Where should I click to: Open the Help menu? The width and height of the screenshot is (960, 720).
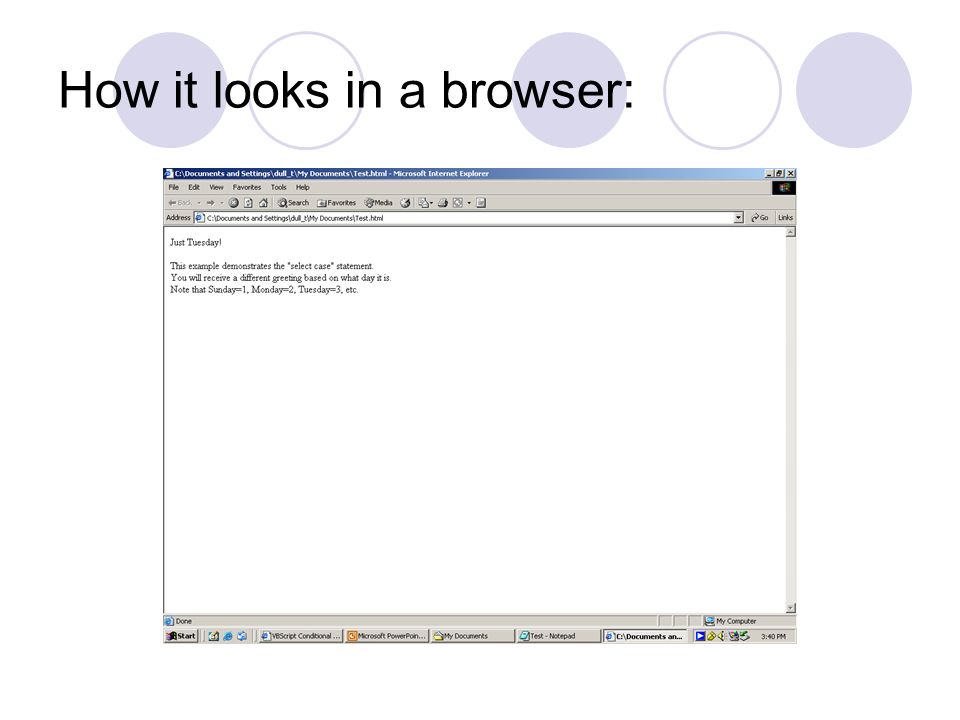click(302, 187)
